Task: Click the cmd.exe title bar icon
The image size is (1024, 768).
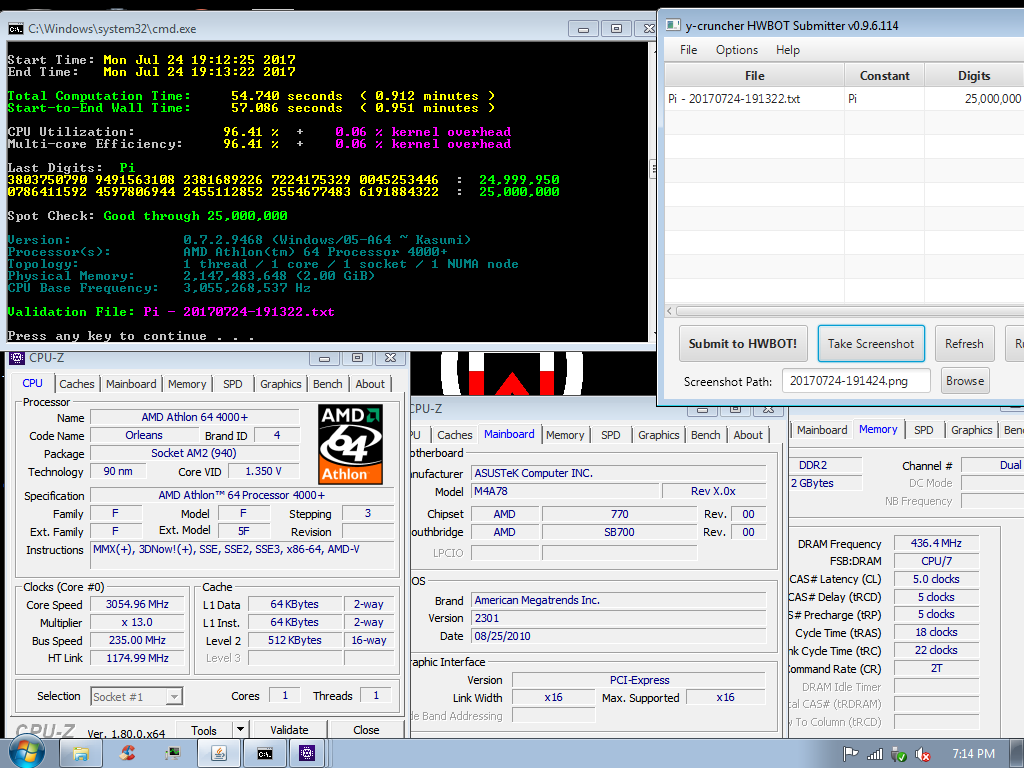Action: [x=16, y=29]
